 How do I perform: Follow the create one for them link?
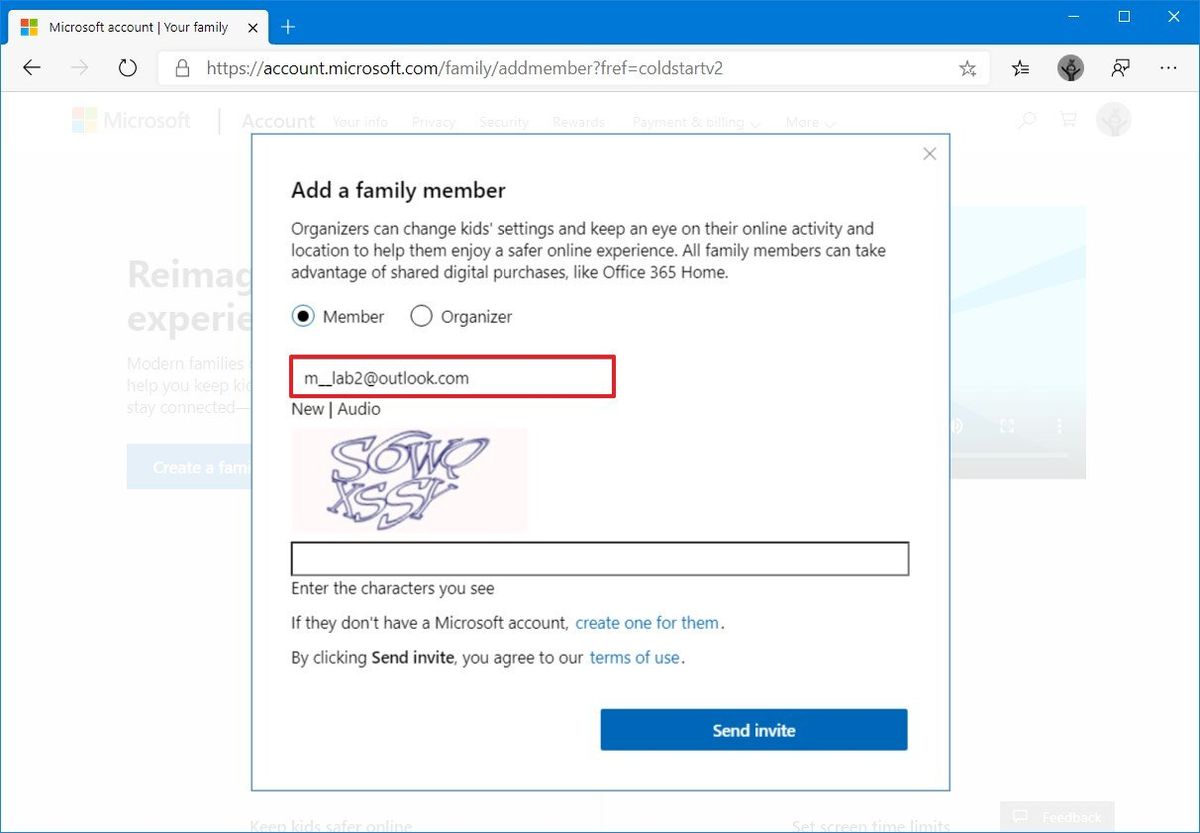[648, 622]
